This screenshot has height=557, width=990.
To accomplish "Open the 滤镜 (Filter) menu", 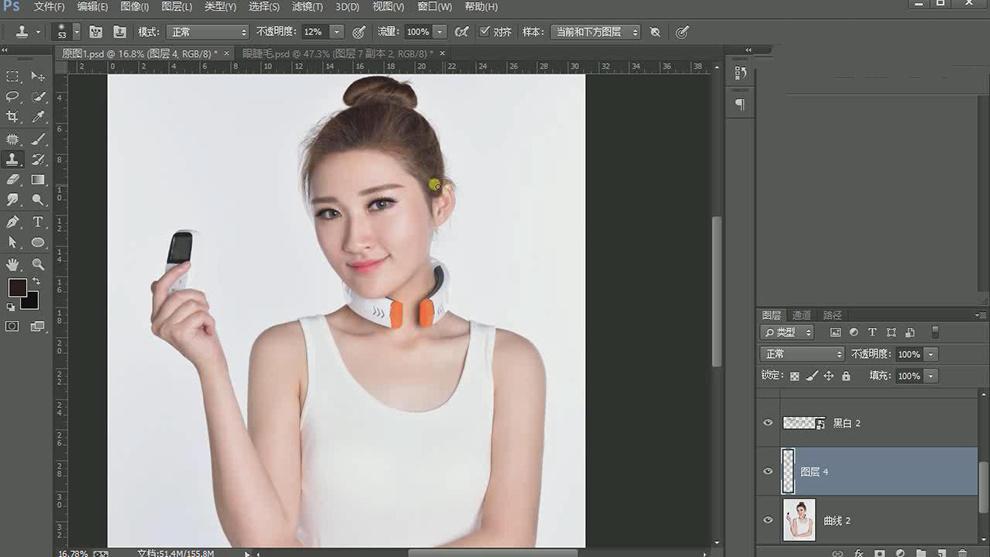I will tap(306, 7).
